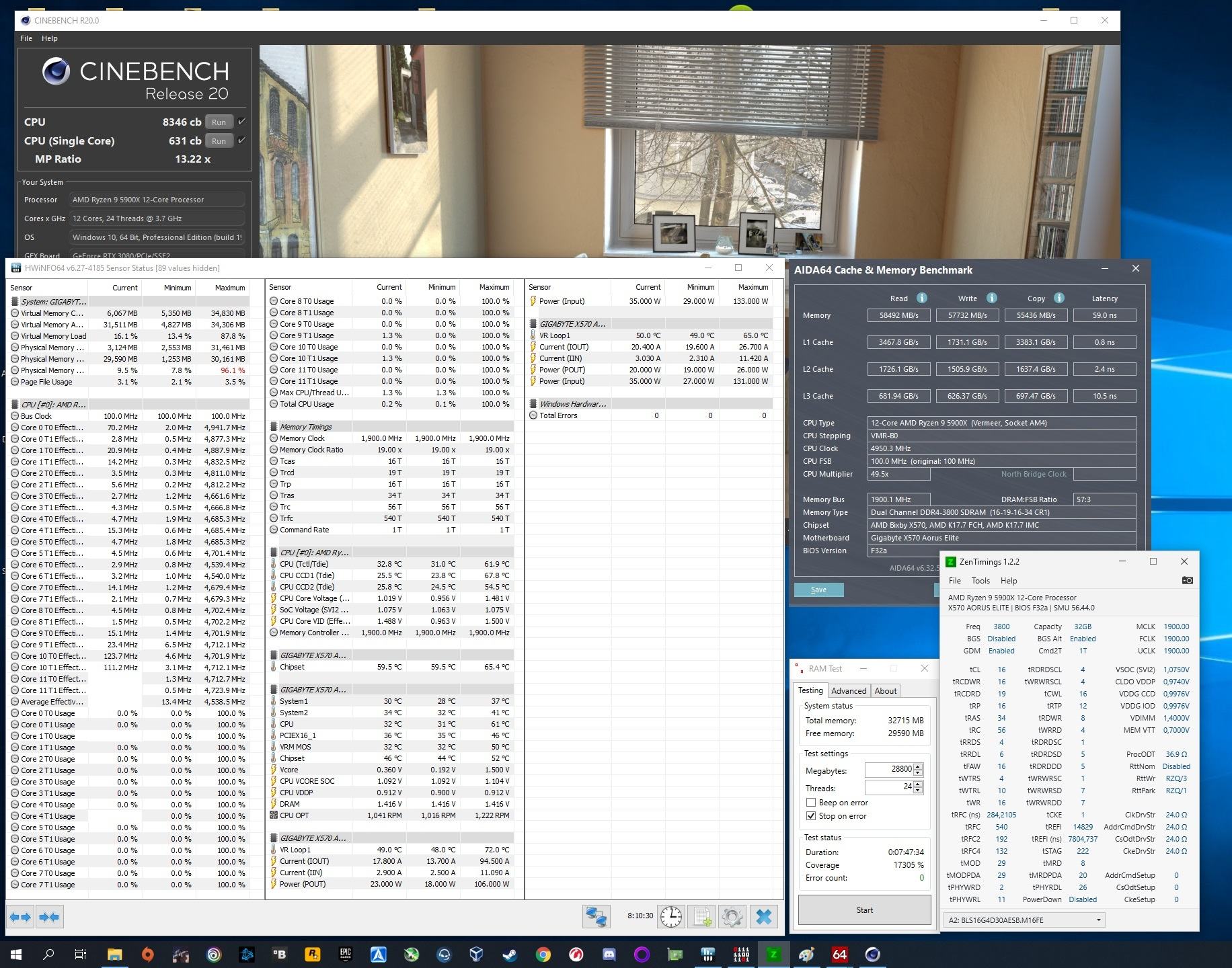
Task: Select HWiNFO 'Virtual Memory Load' row
Action: pyautogui.click(x=128, y=336)
